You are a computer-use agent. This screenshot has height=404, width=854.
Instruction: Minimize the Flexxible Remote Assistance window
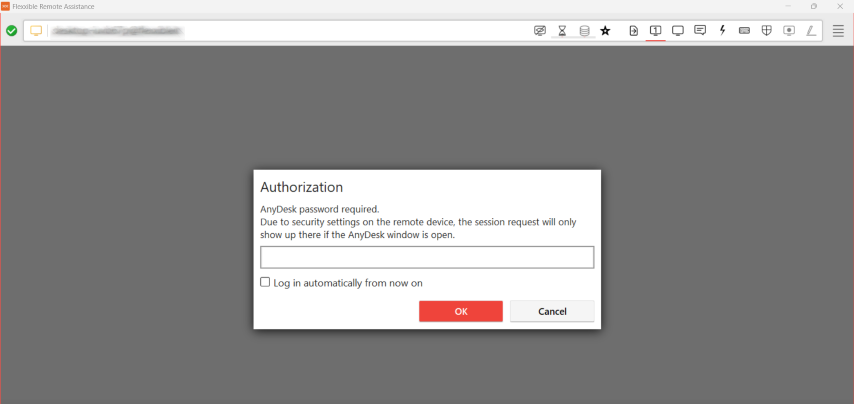788,6
